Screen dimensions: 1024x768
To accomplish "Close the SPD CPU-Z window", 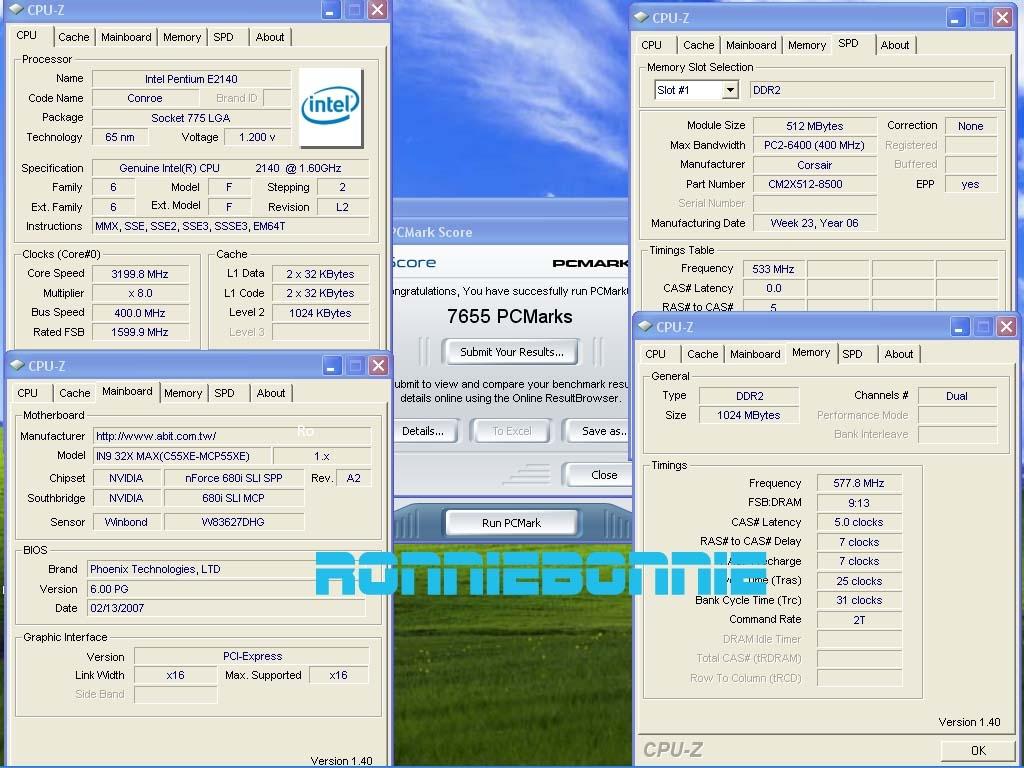I will pos(1002,18).
